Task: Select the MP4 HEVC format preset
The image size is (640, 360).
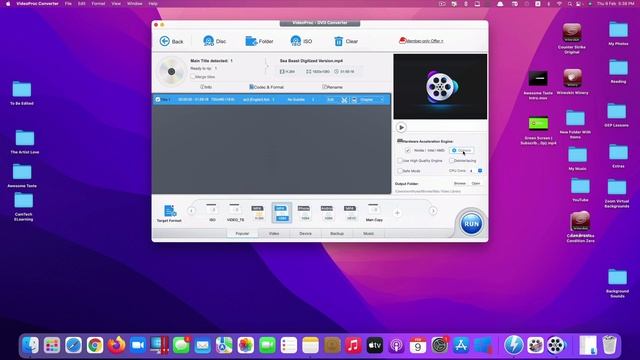Action: click(350, 213)
